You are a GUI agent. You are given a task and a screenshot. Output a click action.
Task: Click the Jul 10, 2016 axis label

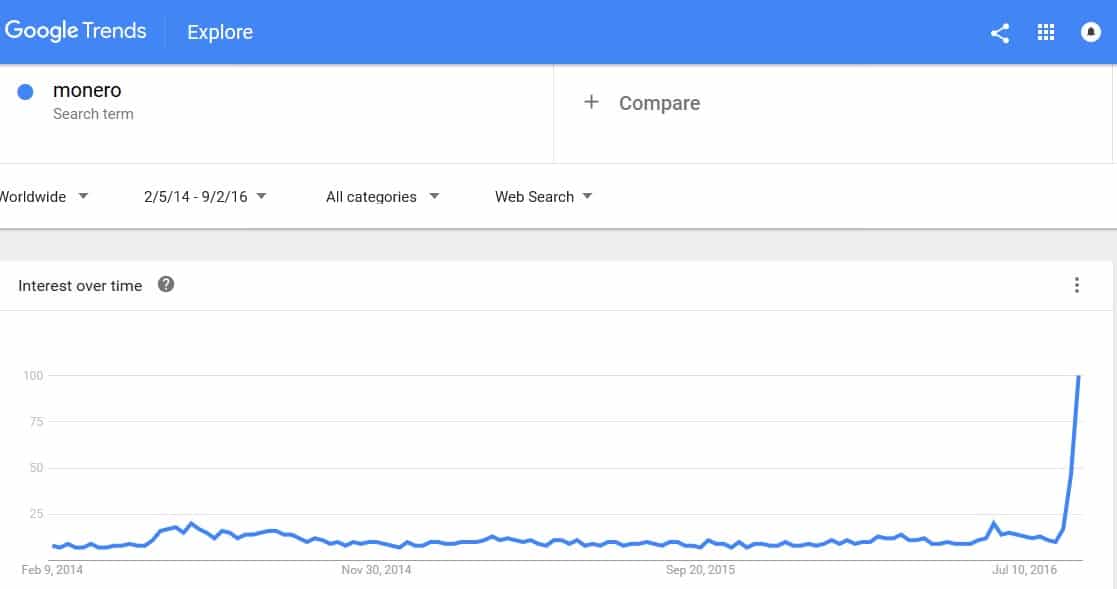tap(1024, 570)
